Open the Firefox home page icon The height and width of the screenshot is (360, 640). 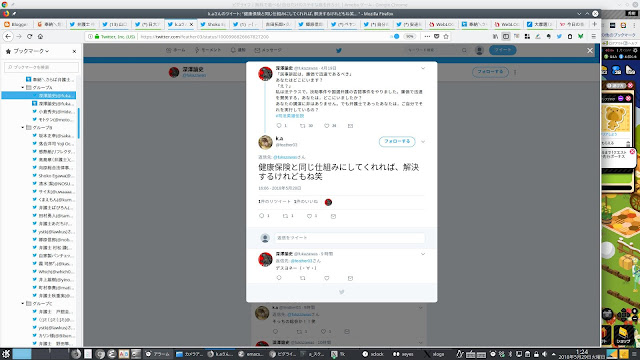40,36
